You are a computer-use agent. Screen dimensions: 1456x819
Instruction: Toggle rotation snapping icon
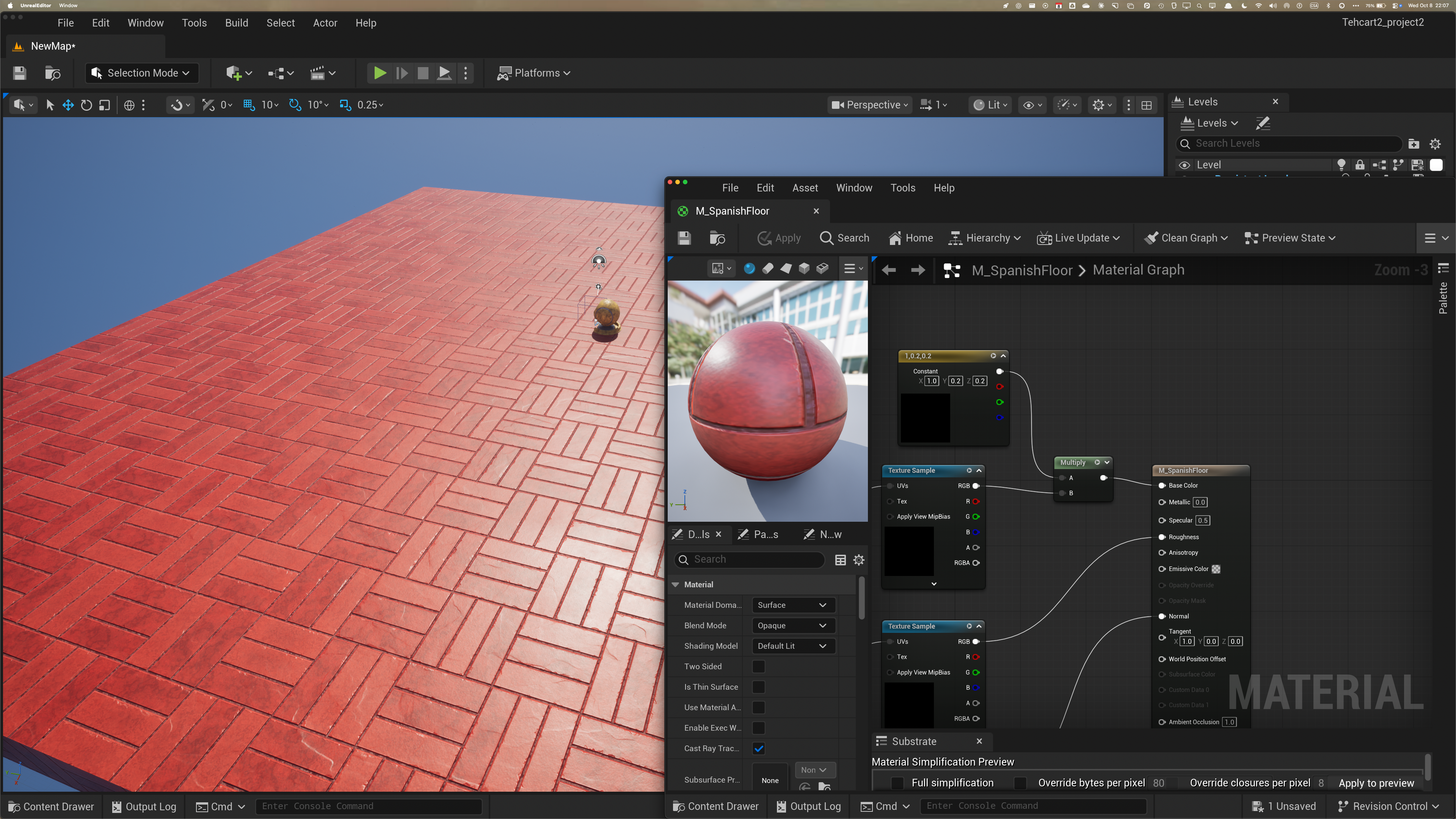coord(295,105)
